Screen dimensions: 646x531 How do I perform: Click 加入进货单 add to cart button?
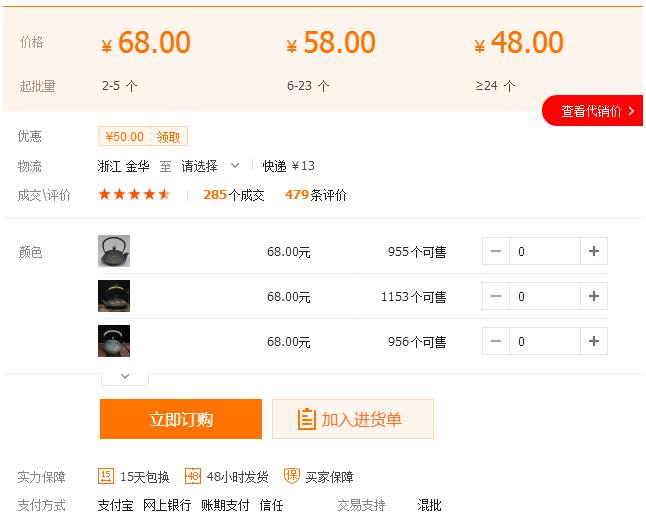point(352,419)
